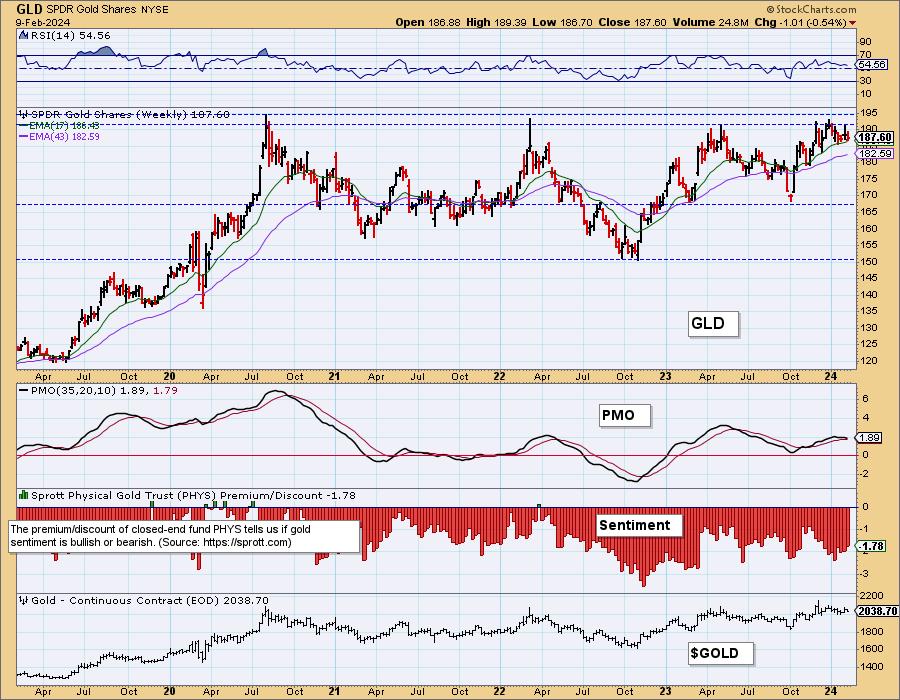Click the SPDR Gold Shares NYSE title
This screenshot has height=700, width=900.
107,9
